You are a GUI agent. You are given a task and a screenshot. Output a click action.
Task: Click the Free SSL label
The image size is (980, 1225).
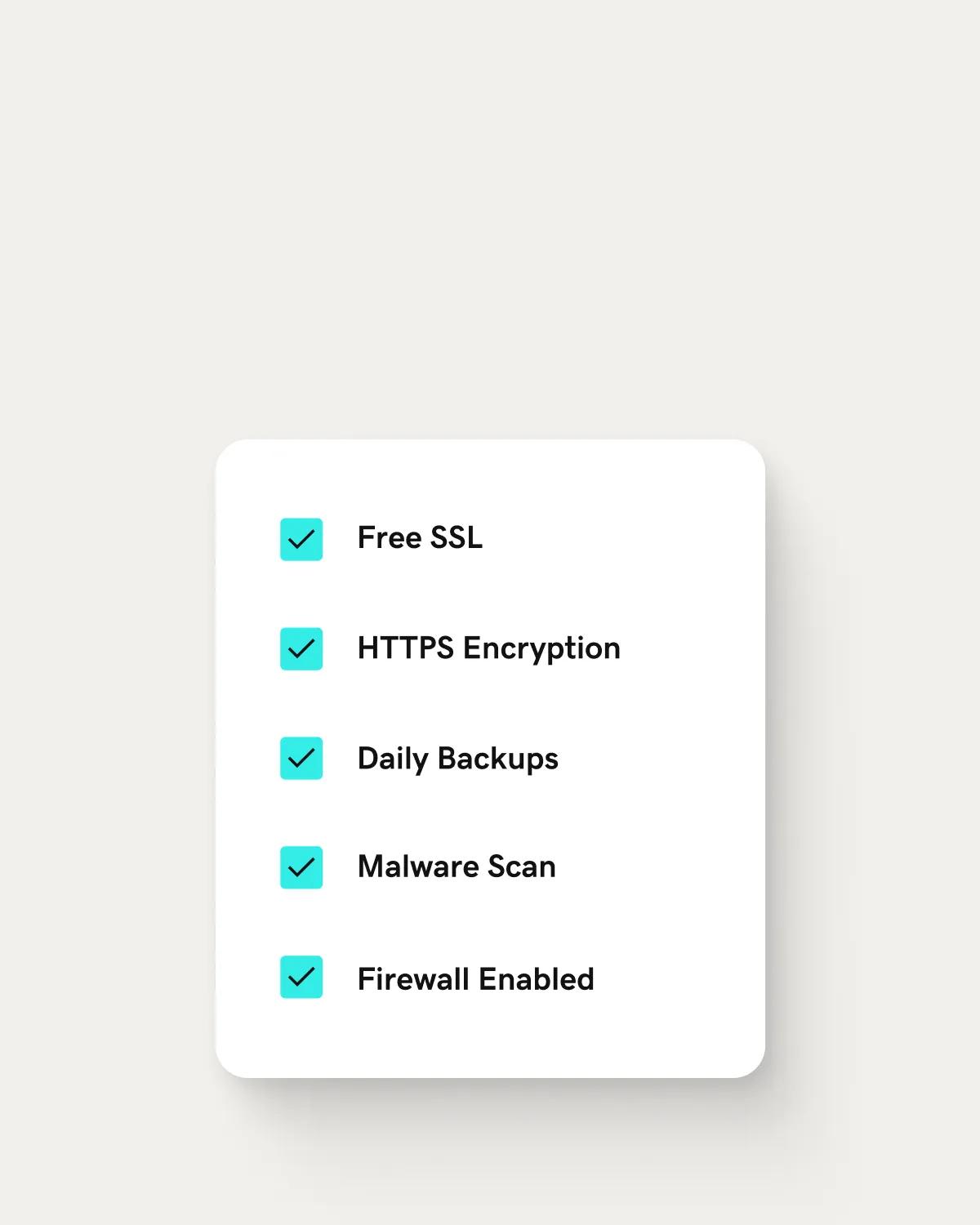point(420,537)
